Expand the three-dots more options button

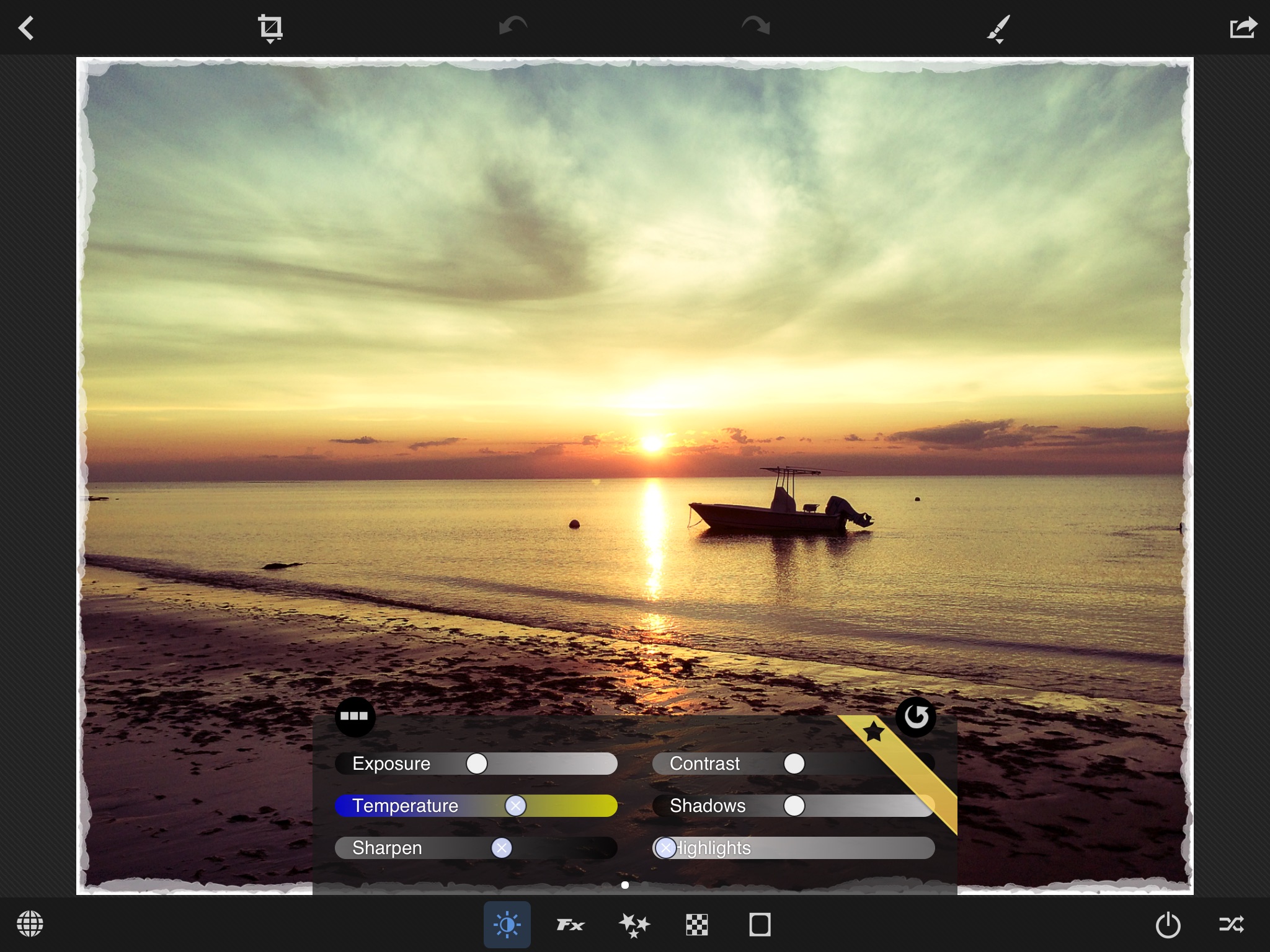tap(355, 716)
